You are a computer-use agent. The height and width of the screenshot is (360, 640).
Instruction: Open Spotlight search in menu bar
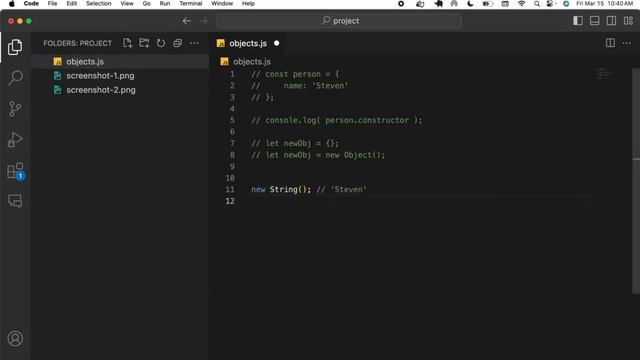pyautogui.click(x=537, y=4)
